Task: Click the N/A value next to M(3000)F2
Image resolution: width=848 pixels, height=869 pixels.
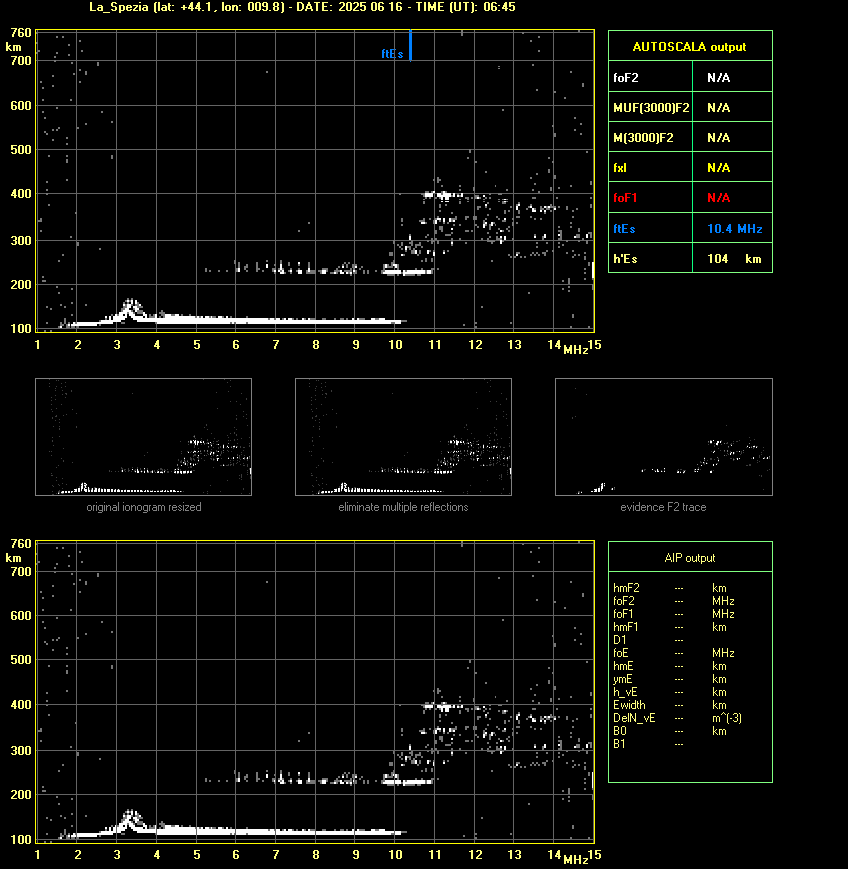Action: (718, 137)
